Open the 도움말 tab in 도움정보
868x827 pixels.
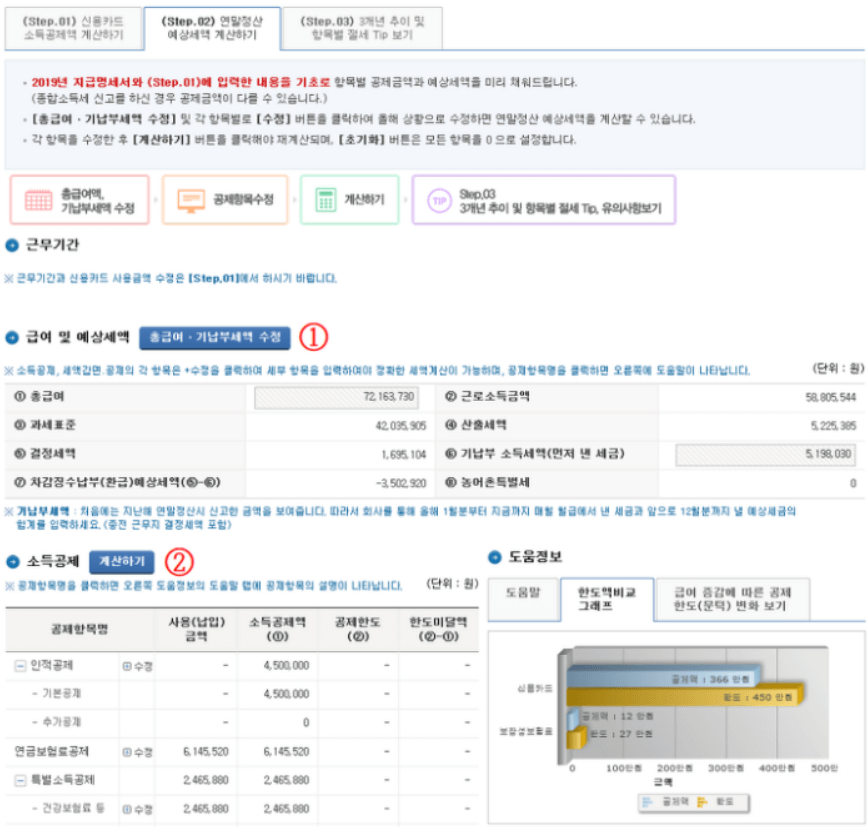[x=523, y=598]
